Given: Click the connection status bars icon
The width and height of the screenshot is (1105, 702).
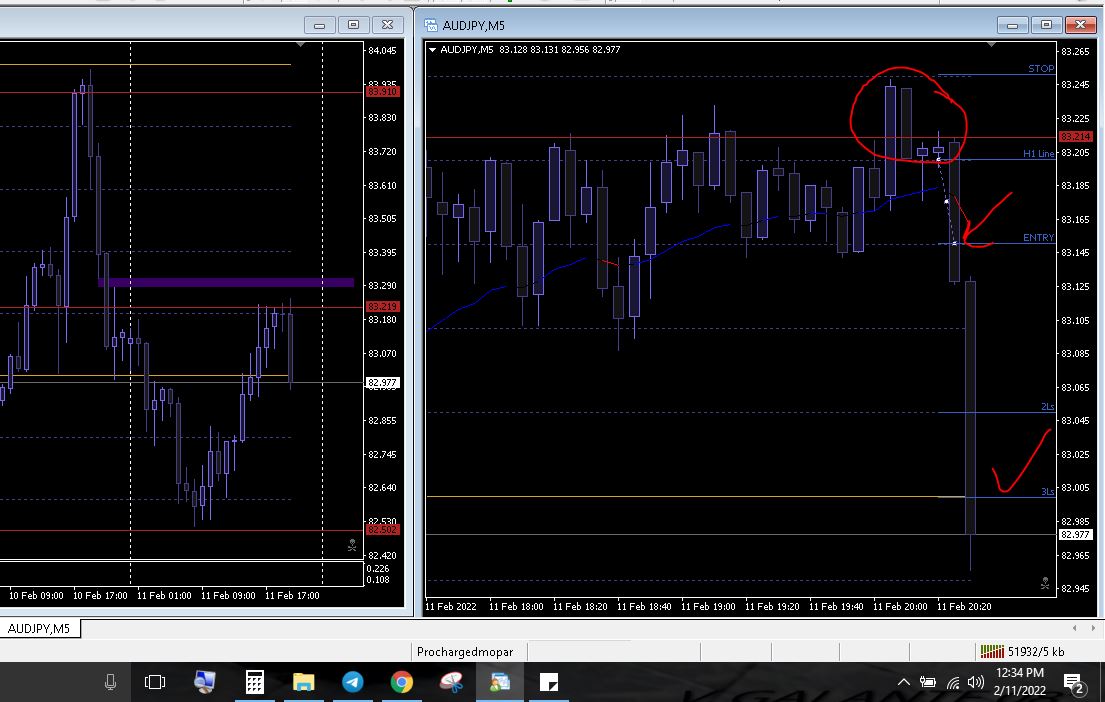Looking at the screenshot, I should click(992, 651).
